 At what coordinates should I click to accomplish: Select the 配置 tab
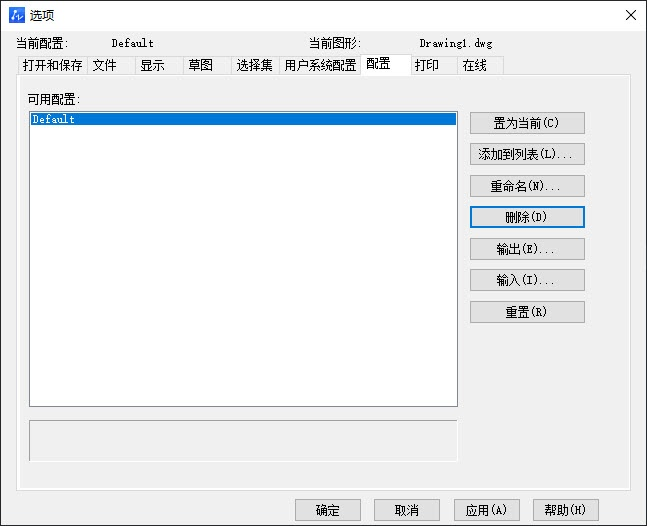point(386,64)
